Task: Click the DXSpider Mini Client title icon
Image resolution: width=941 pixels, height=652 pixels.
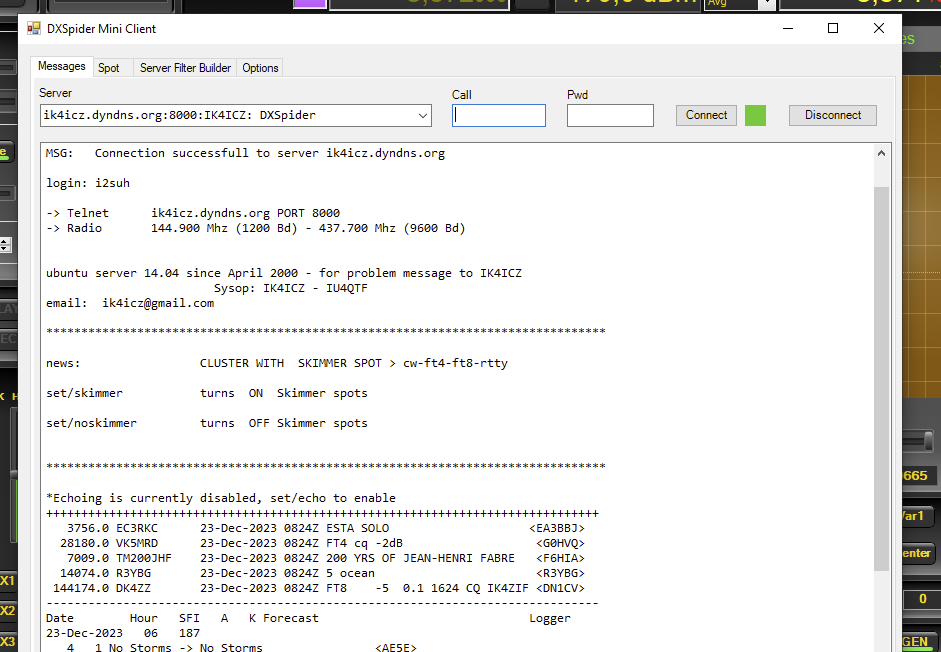Action: coord(34,29)
